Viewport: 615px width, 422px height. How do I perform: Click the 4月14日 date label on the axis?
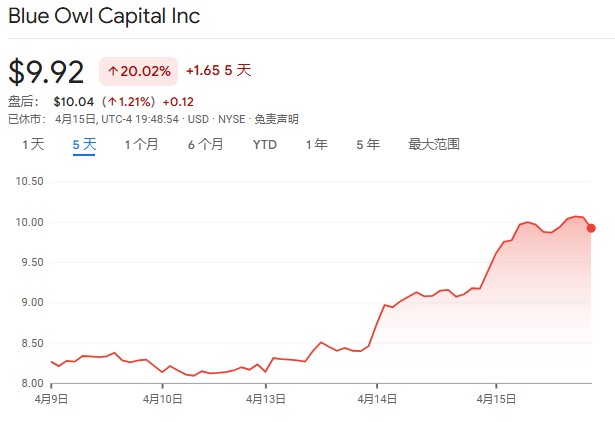point(378,397)
